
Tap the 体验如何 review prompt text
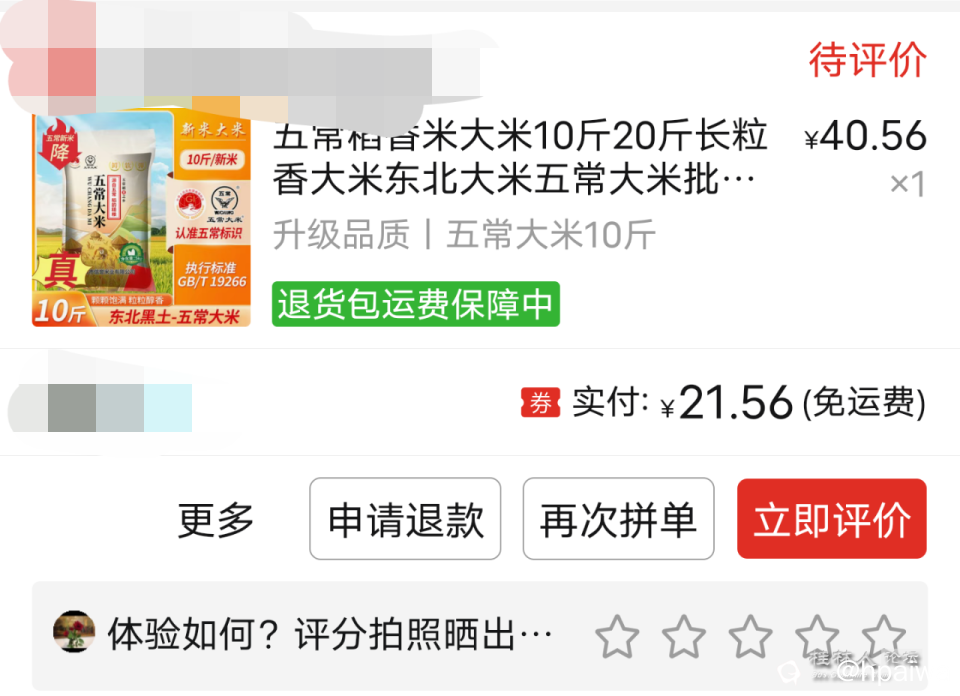pos(329,634)
